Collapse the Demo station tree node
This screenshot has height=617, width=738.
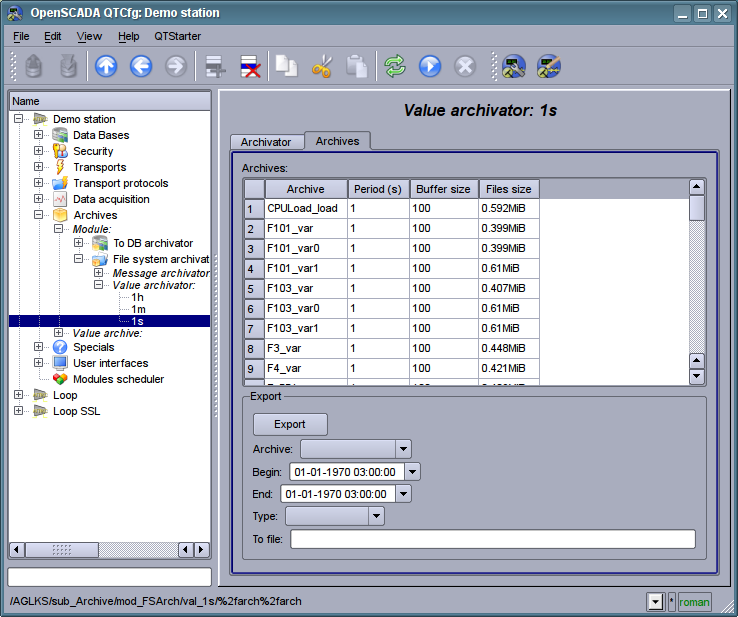[18, 119]
